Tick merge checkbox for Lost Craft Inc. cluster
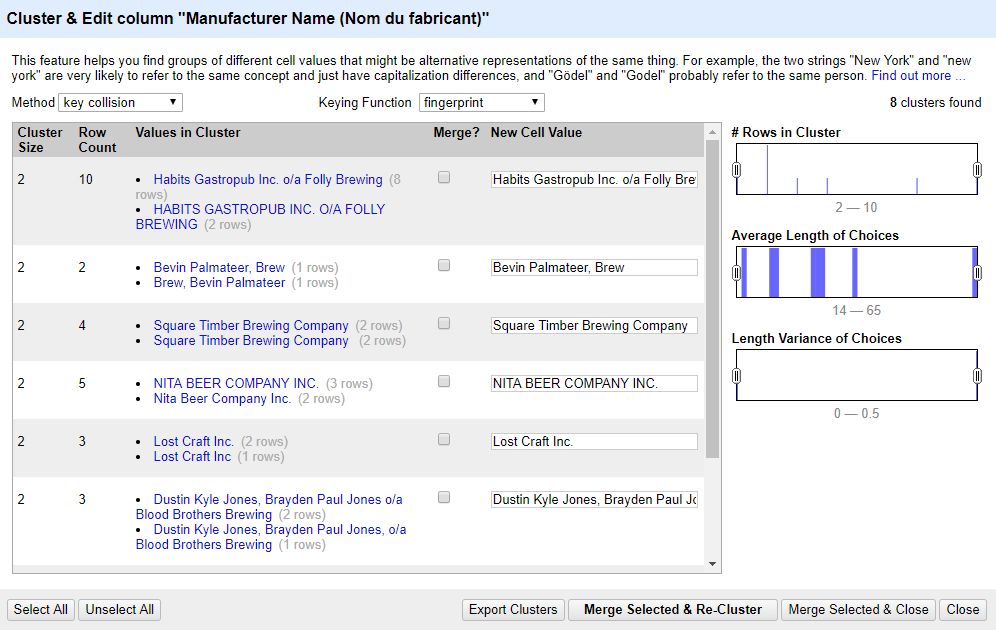 pos(444,439)
